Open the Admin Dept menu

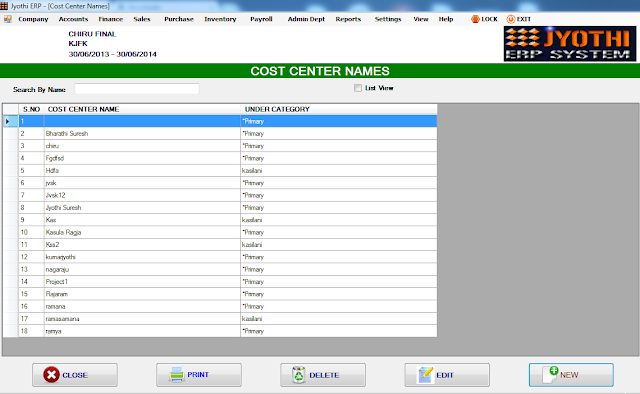[306, 19]
